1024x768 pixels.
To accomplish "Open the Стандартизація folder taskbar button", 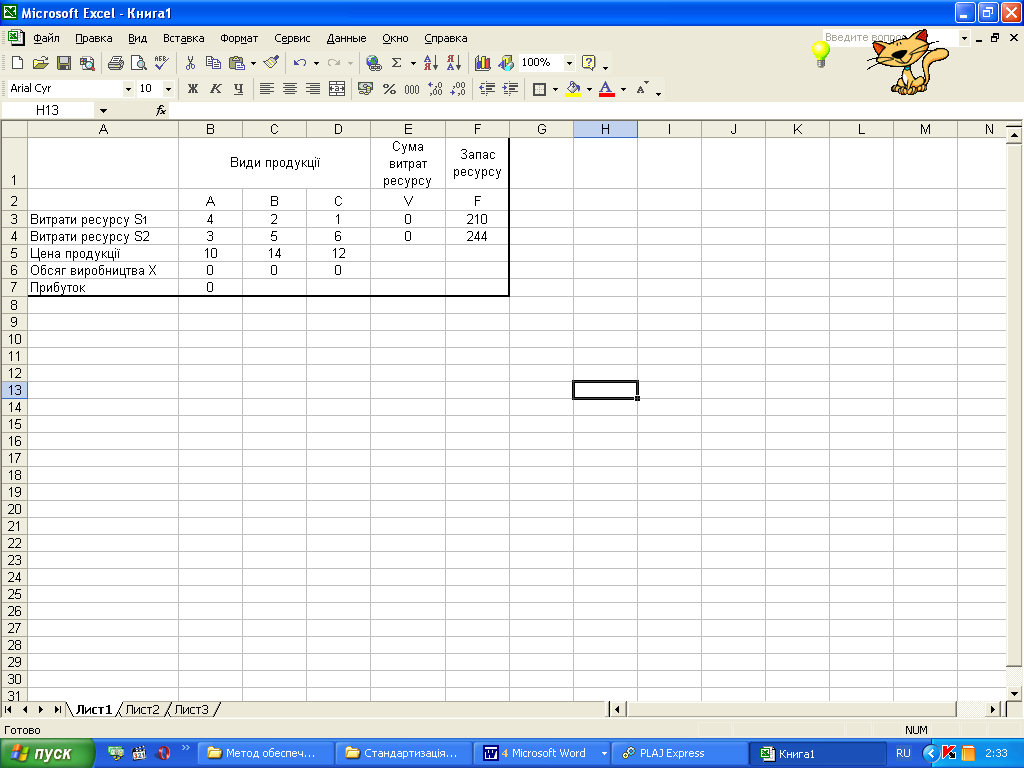I will click(405, 754).
